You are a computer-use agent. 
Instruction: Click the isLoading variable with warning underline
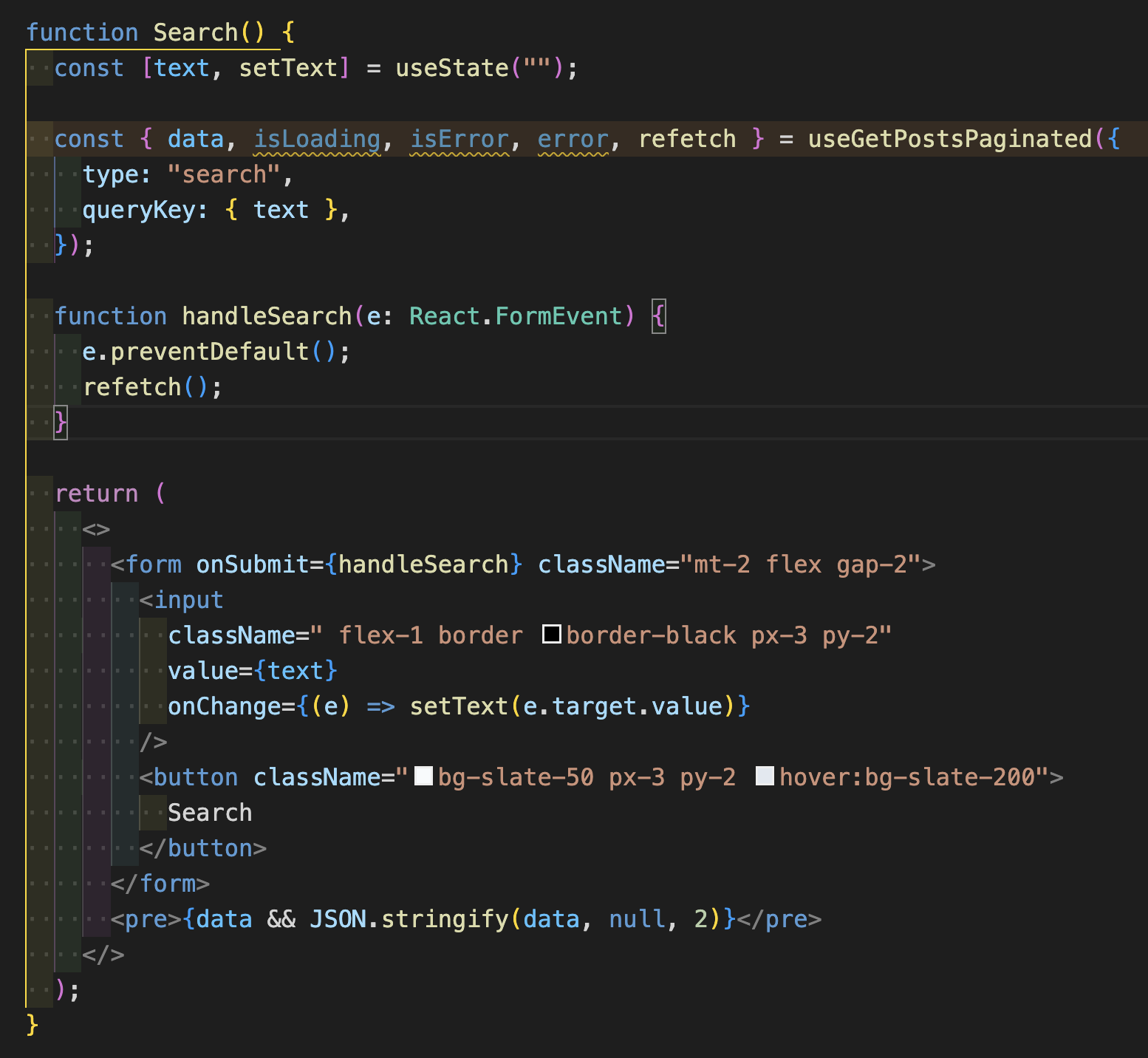(317, 139)
